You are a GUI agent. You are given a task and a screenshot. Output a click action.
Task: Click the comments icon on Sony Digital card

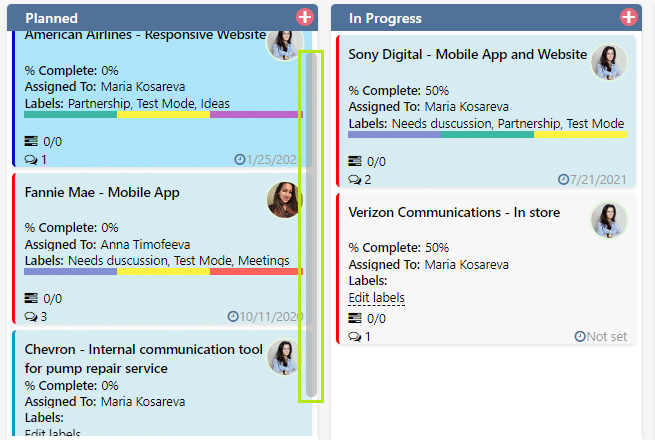(355, 180)
